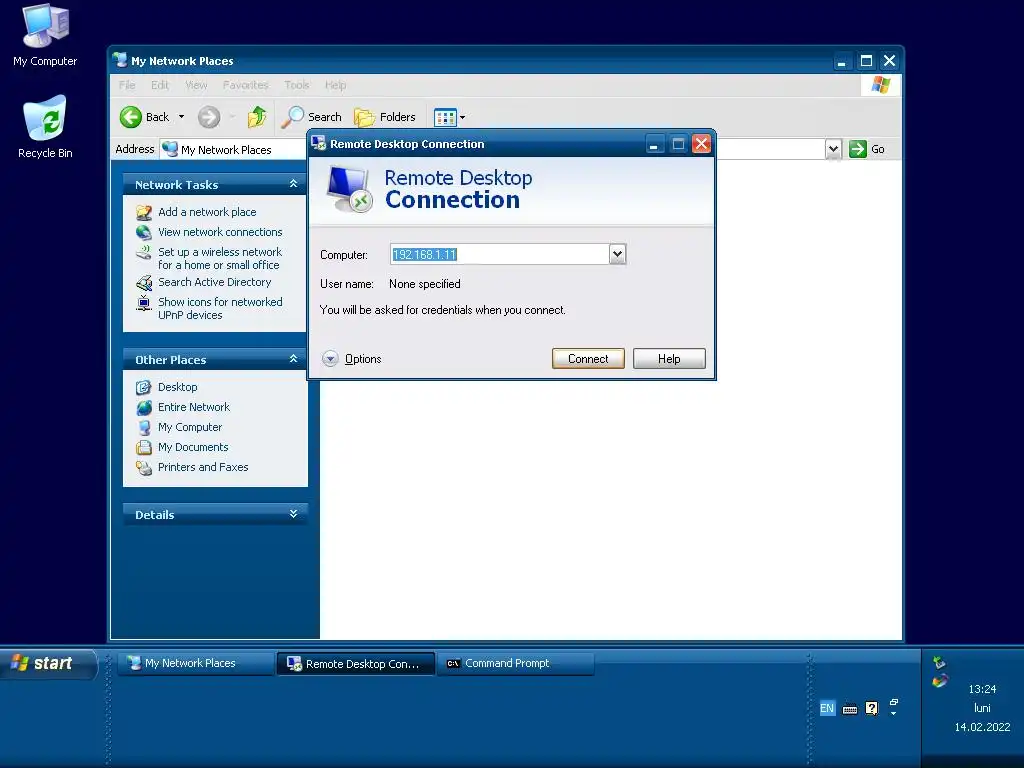Click the wireless network setup icon
This screenshot has width=1024, height=768.
tap(144, 253)
